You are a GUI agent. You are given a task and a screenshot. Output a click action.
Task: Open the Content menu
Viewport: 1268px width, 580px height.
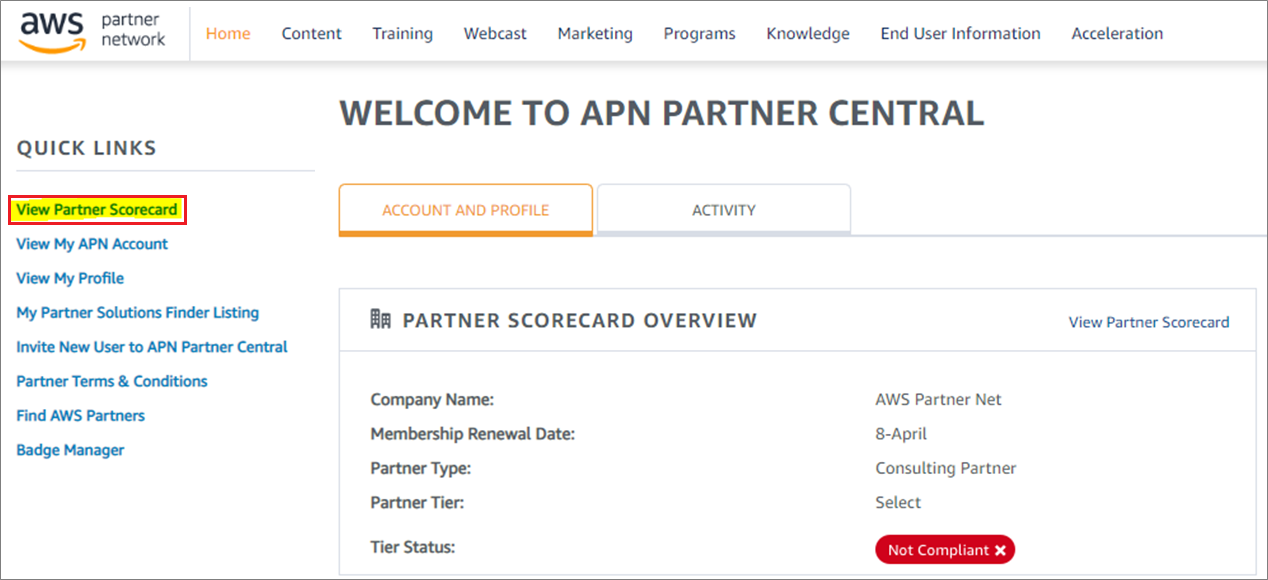click(311, 33)
